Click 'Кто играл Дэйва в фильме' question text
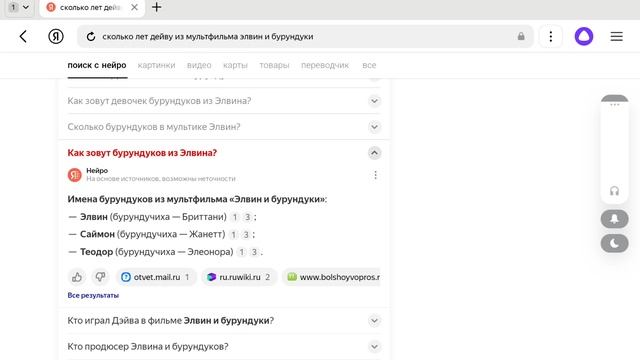The image size is (640, 360). pos(171,321)
